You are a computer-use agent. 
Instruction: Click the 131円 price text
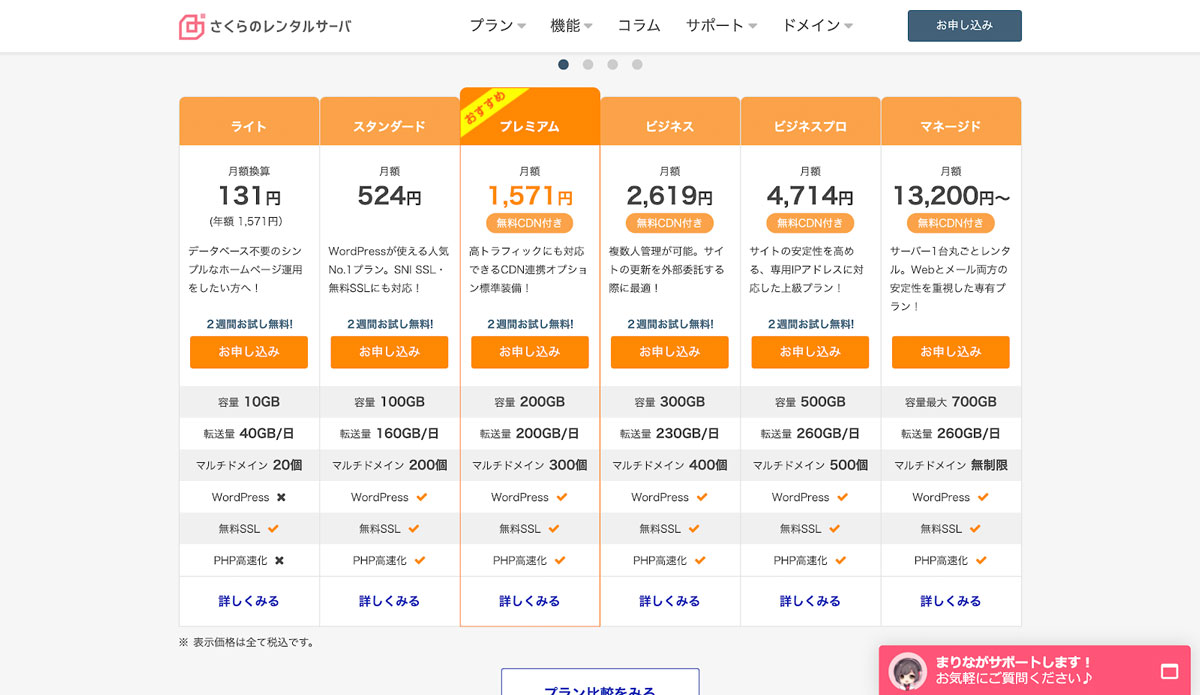pos(249,196)
